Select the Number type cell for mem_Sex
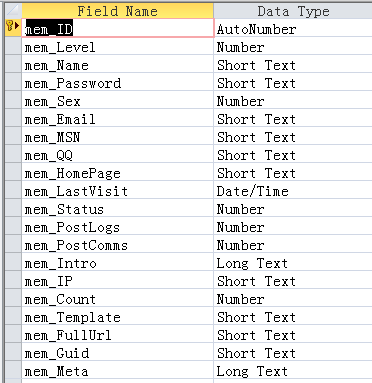 pyautogui.click(x=293, y=100)
